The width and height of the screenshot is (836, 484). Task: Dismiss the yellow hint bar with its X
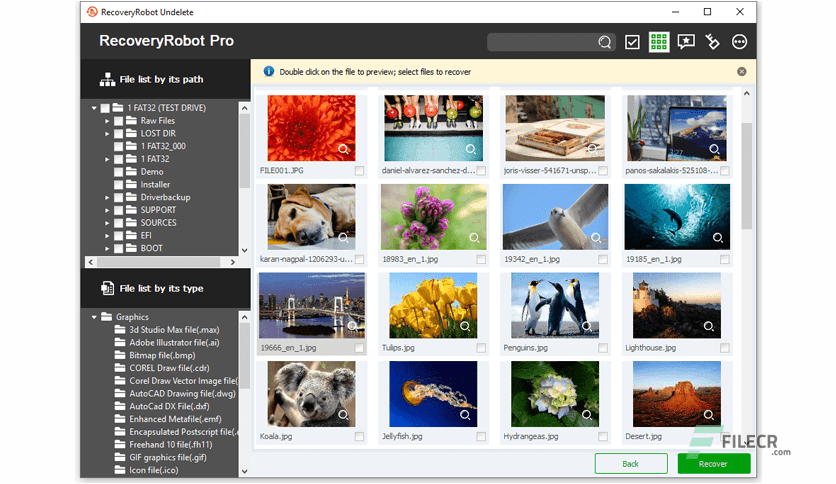(x=742, y=71)
